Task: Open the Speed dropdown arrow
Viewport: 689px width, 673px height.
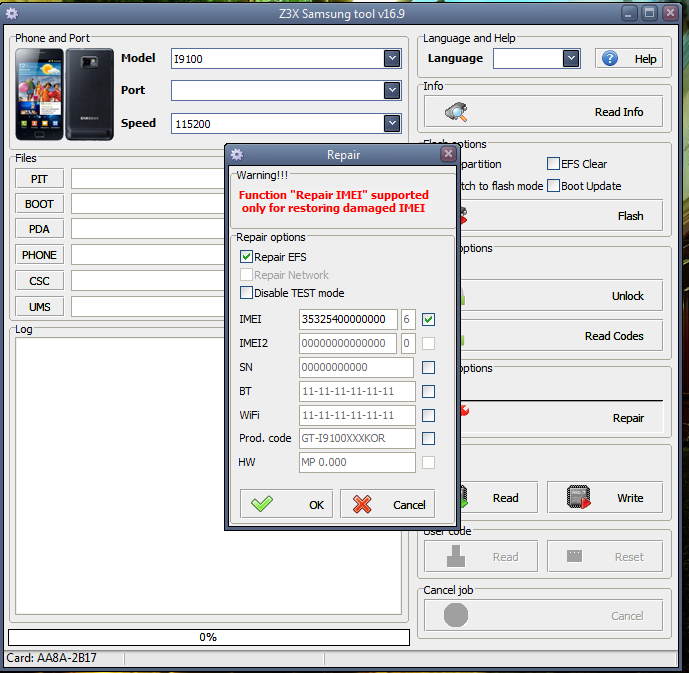Action: pyautogui.click(x=392, y=123)
